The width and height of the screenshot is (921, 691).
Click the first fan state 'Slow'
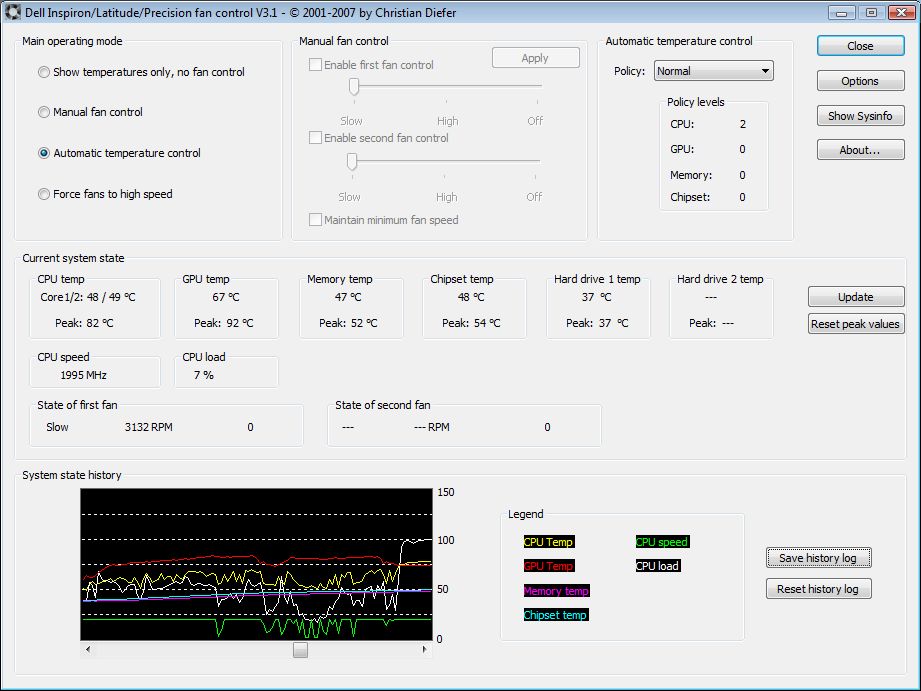coord(58,427)
